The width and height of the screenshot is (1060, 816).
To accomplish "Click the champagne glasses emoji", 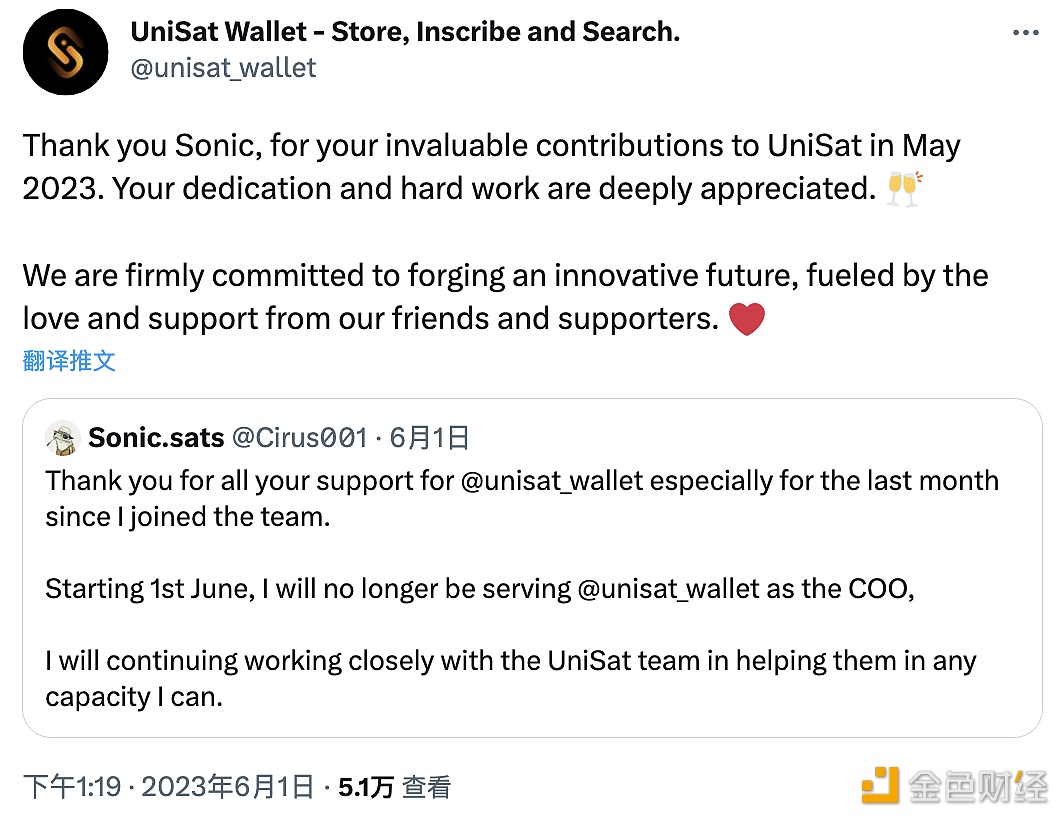I will click(x=904, y=188).
